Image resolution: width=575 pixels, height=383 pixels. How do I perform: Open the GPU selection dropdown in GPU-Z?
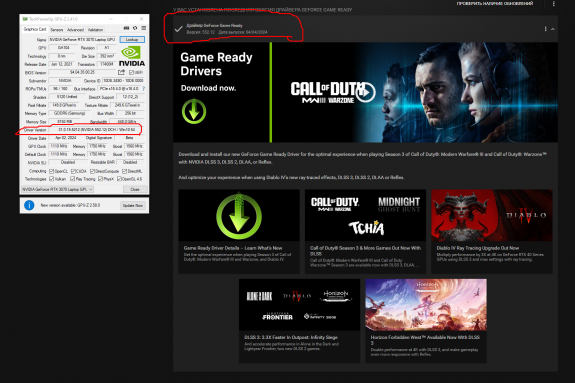coord(57,189)
